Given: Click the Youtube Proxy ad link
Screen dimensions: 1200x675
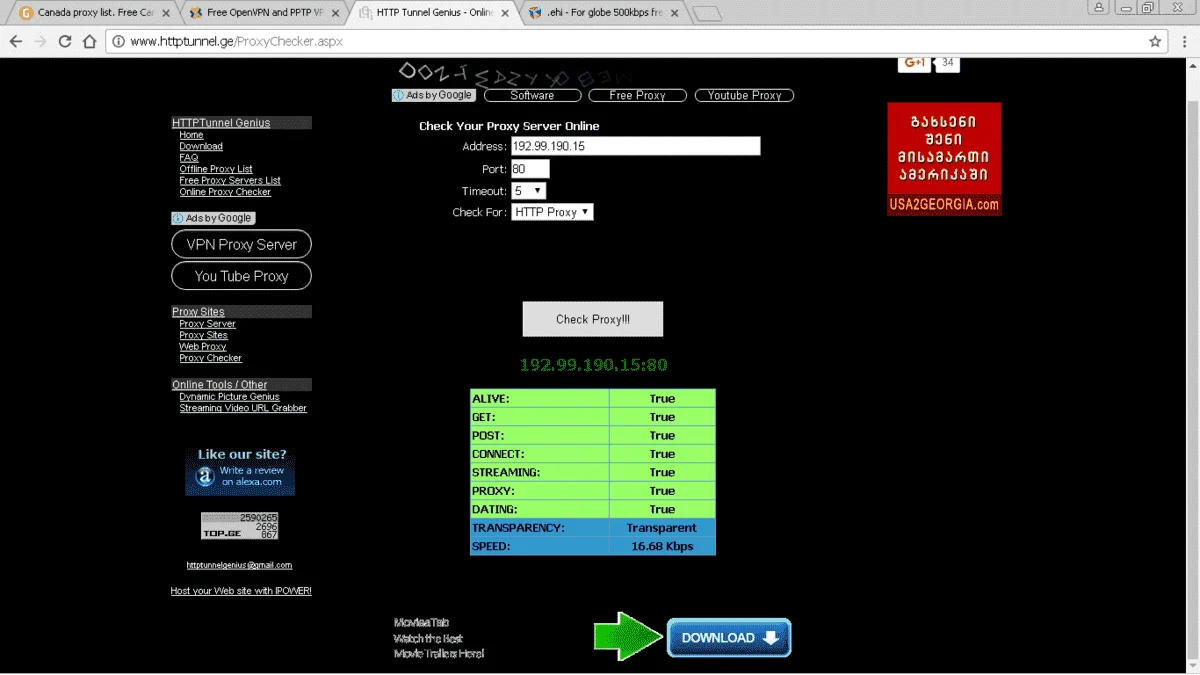Looking at the screenshot, I should [x=744, y=95].
